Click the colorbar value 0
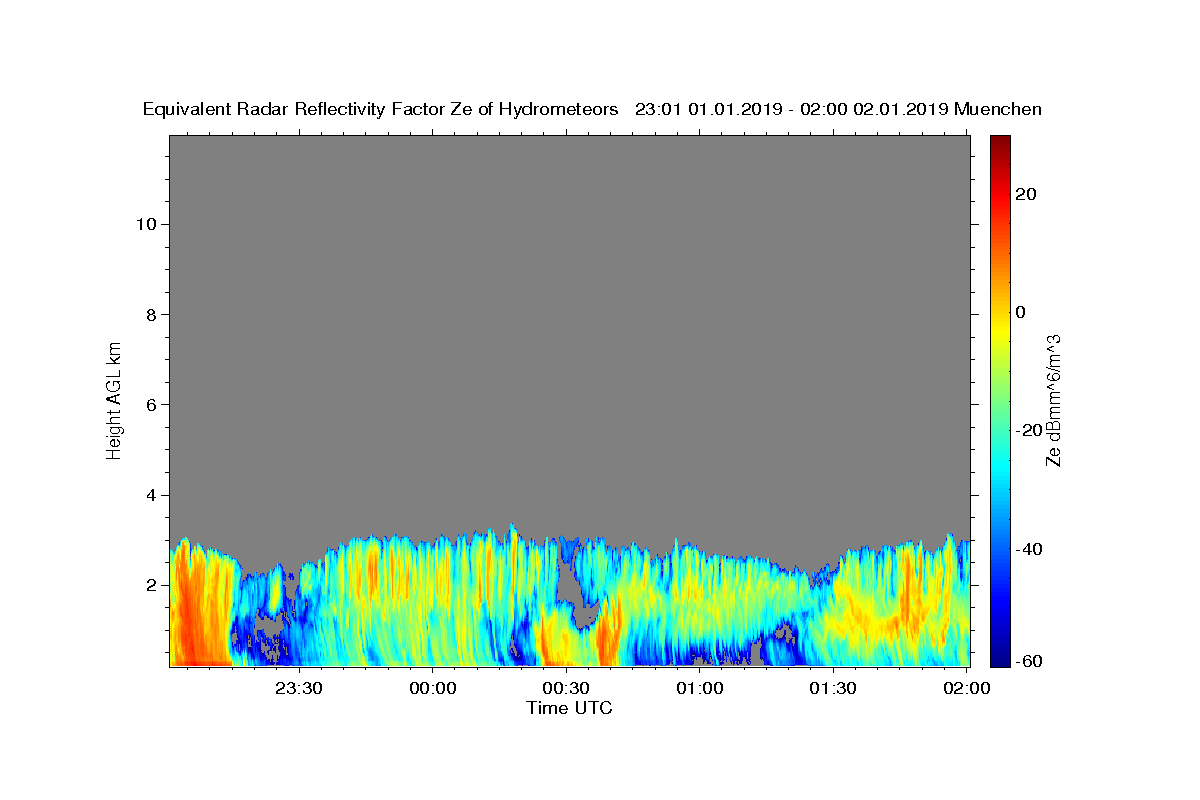 coord(1021,312)
